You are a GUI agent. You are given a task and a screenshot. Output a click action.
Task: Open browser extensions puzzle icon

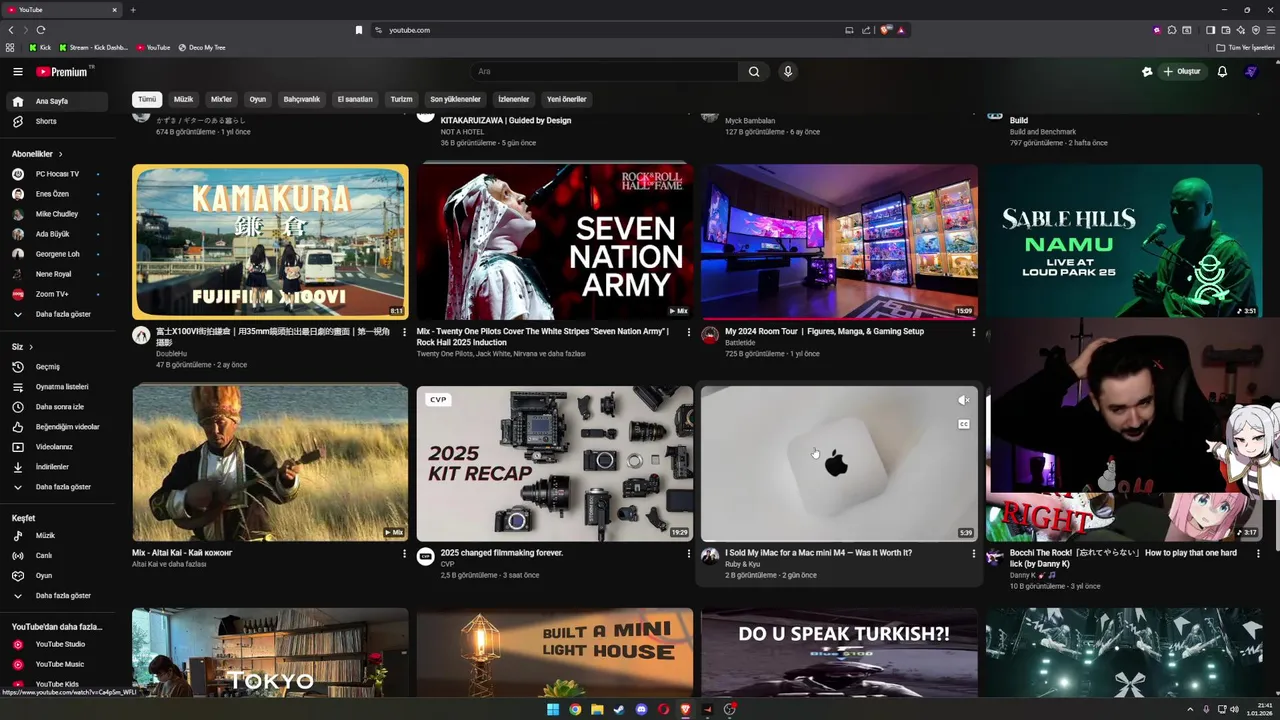tap(1172, 30)
